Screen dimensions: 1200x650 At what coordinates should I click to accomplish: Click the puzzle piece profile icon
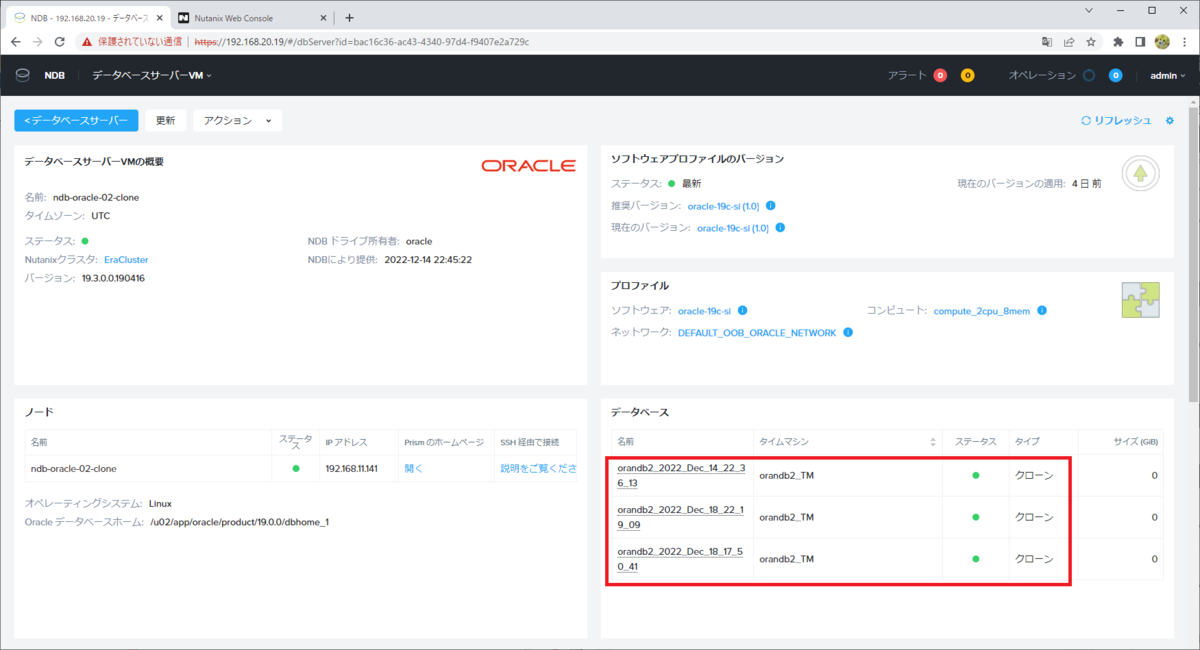tap(1140, 299)
